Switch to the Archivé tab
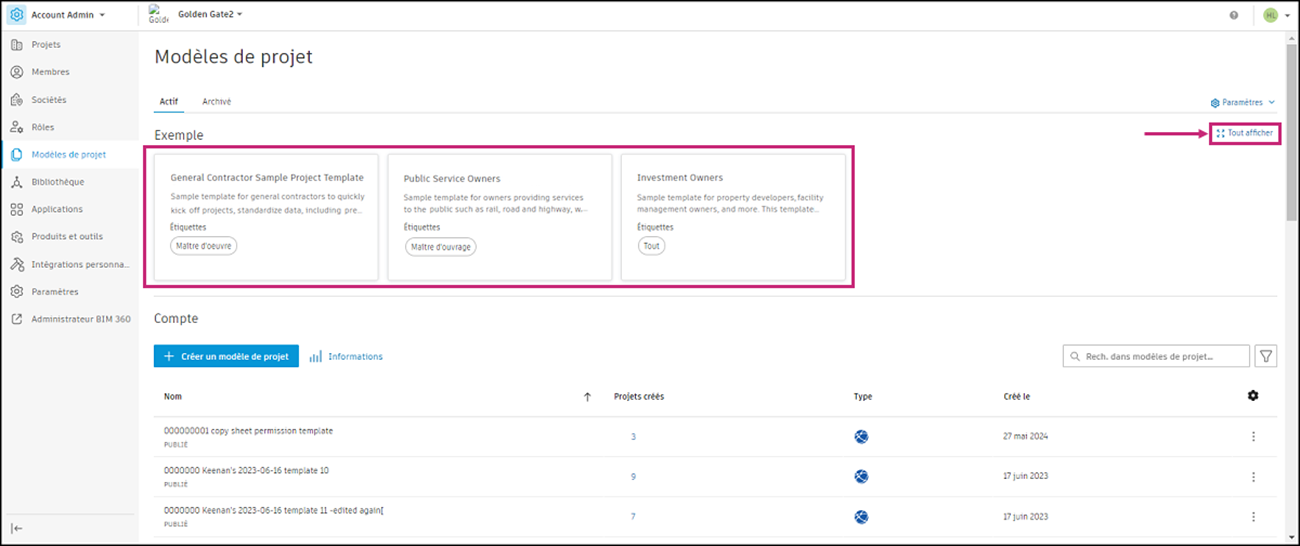The height and width of the screenshot is (546, 1300). pos(217,102)
